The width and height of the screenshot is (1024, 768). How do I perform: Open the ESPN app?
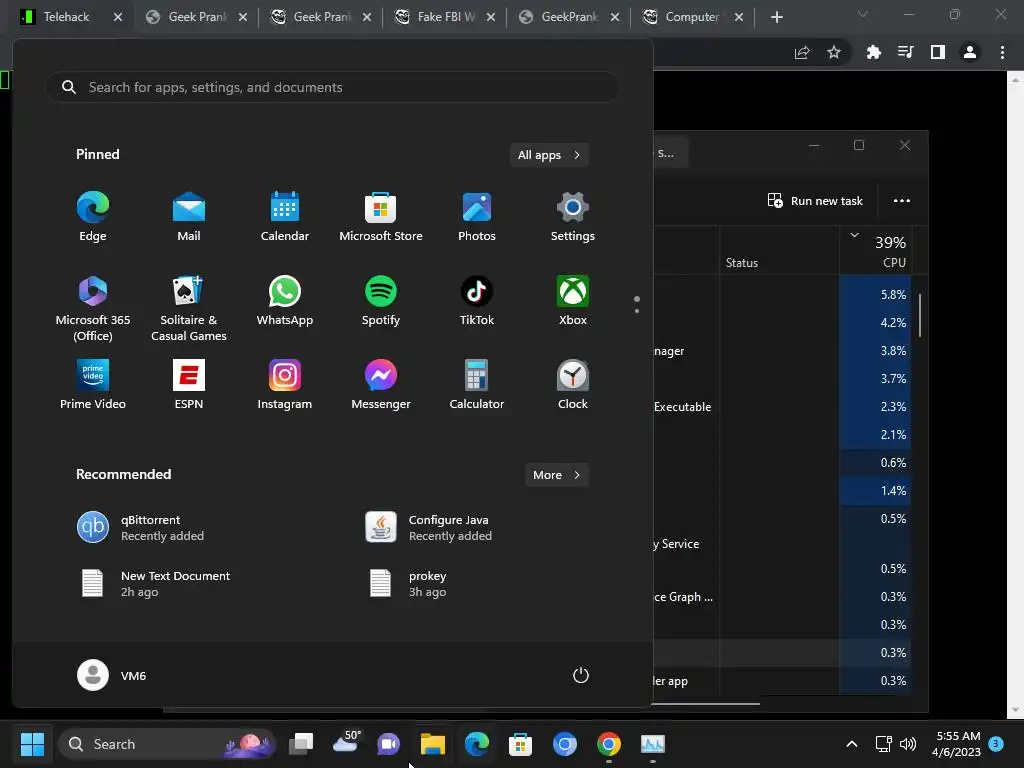189,385
